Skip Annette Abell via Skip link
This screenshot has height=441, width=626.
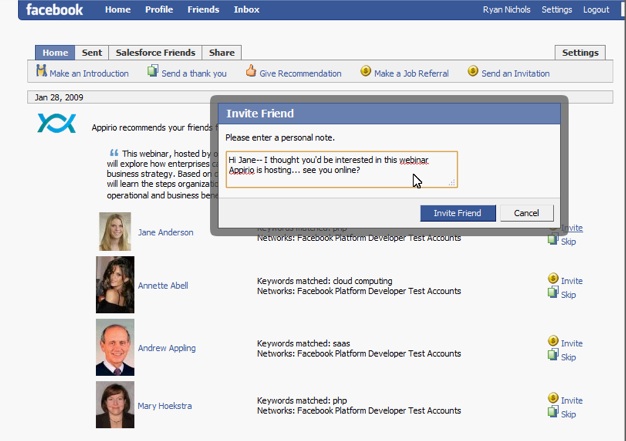tap(569, 295)
